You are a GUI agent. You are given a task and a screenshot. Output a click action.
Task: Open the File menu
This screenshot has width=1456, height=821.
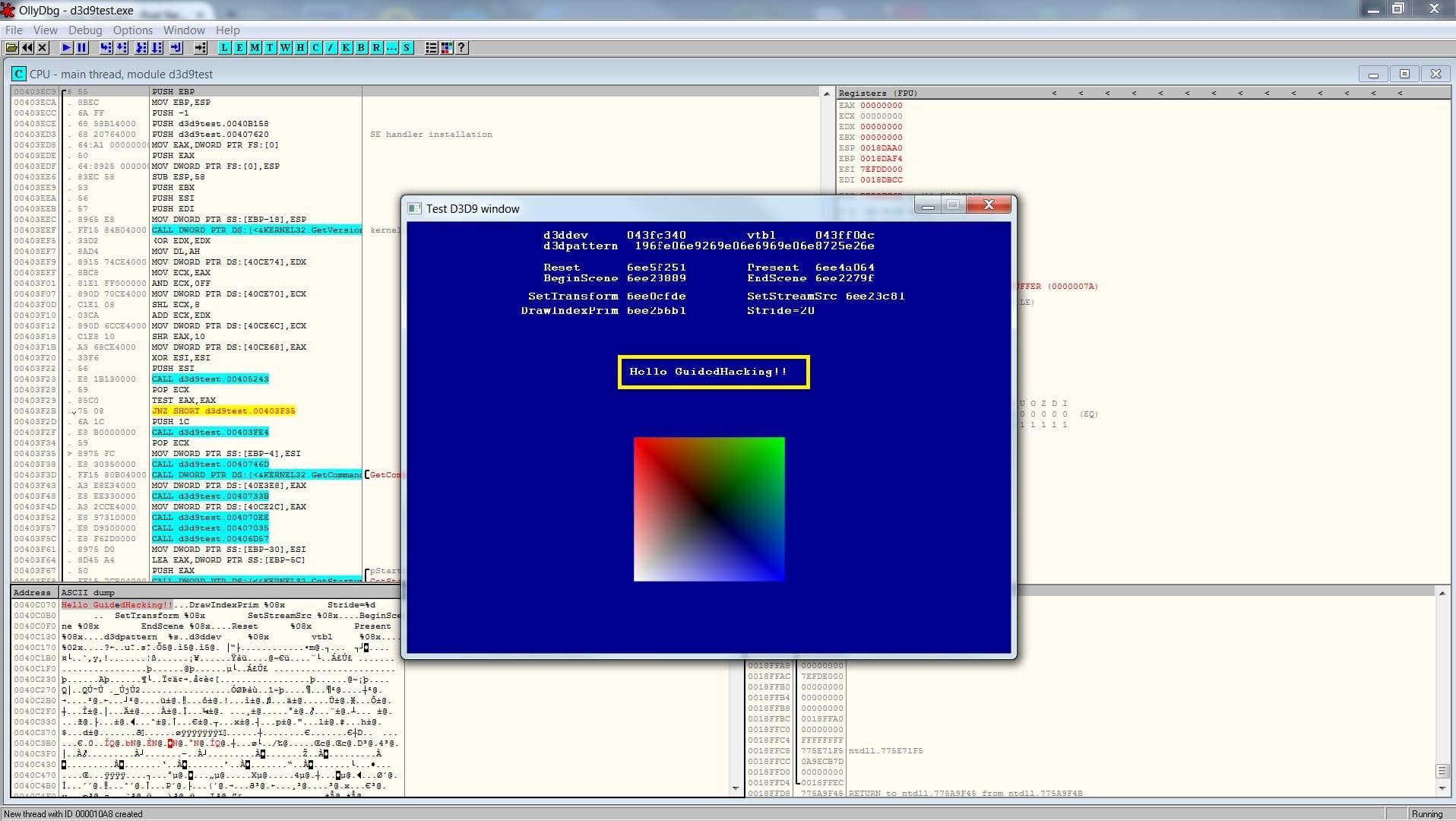(14, 30)
